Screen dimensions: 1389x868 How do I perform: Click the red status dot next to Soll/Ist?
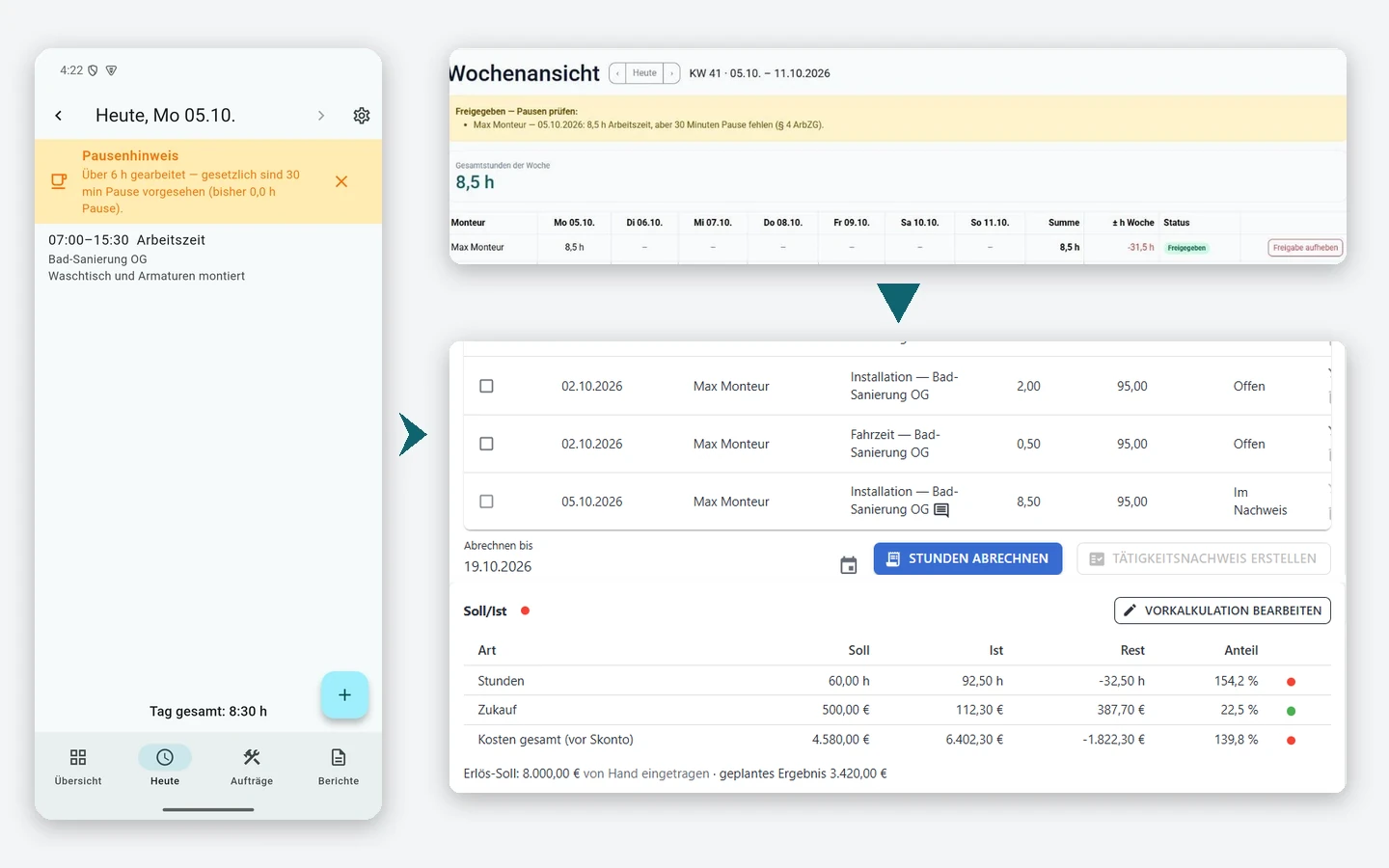coord(526,610)
